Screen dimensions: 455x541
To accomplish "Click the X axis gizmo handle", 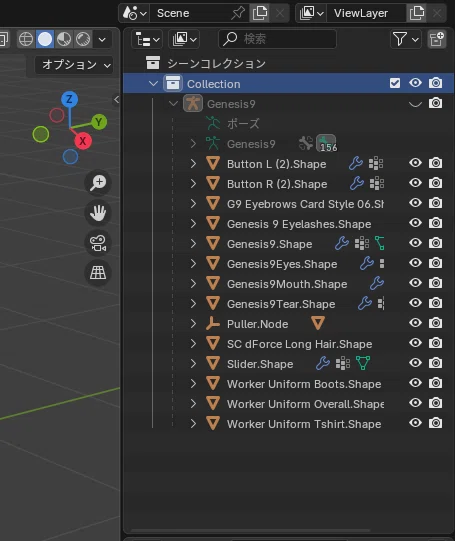I will tap(83, 141).
